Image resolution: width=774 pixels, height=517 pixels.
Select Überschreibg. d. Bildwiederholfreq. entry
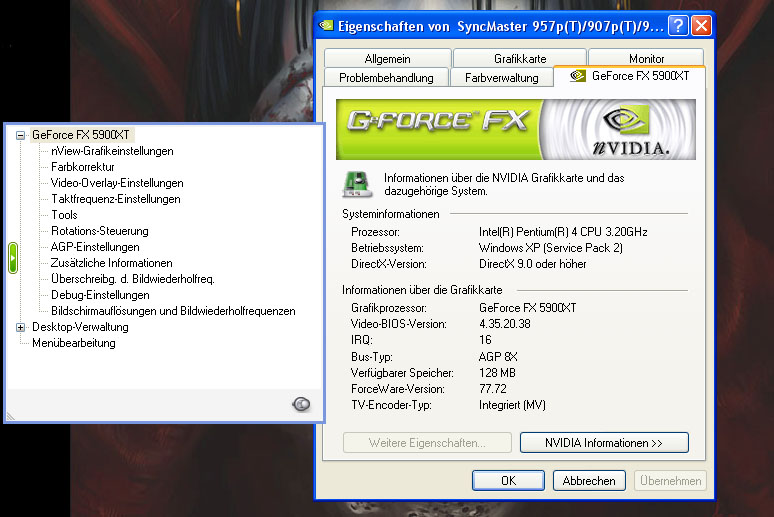pos(133,279)
